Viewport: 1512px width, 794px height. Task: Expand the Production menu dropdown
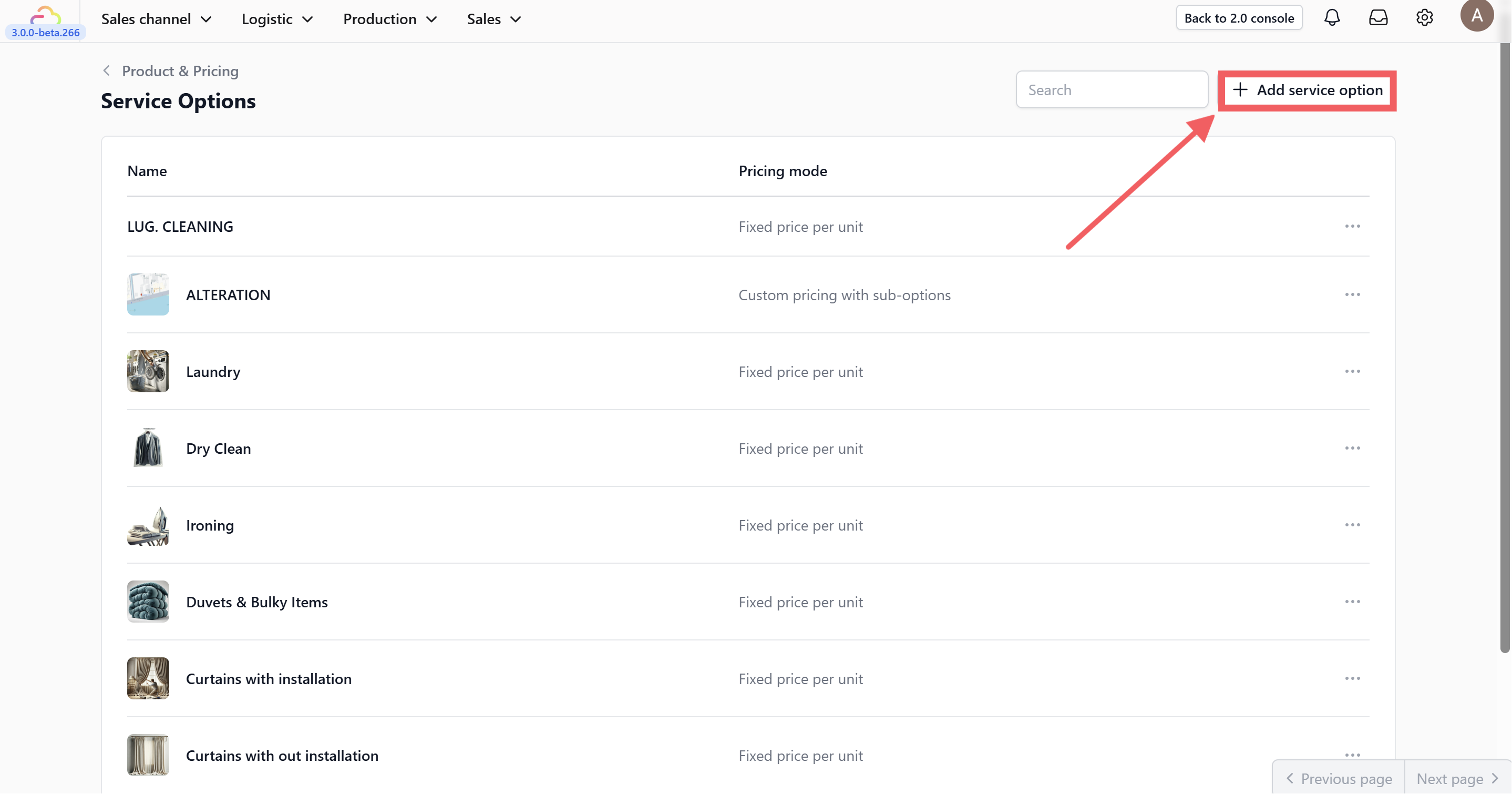[x=390, y=19]
